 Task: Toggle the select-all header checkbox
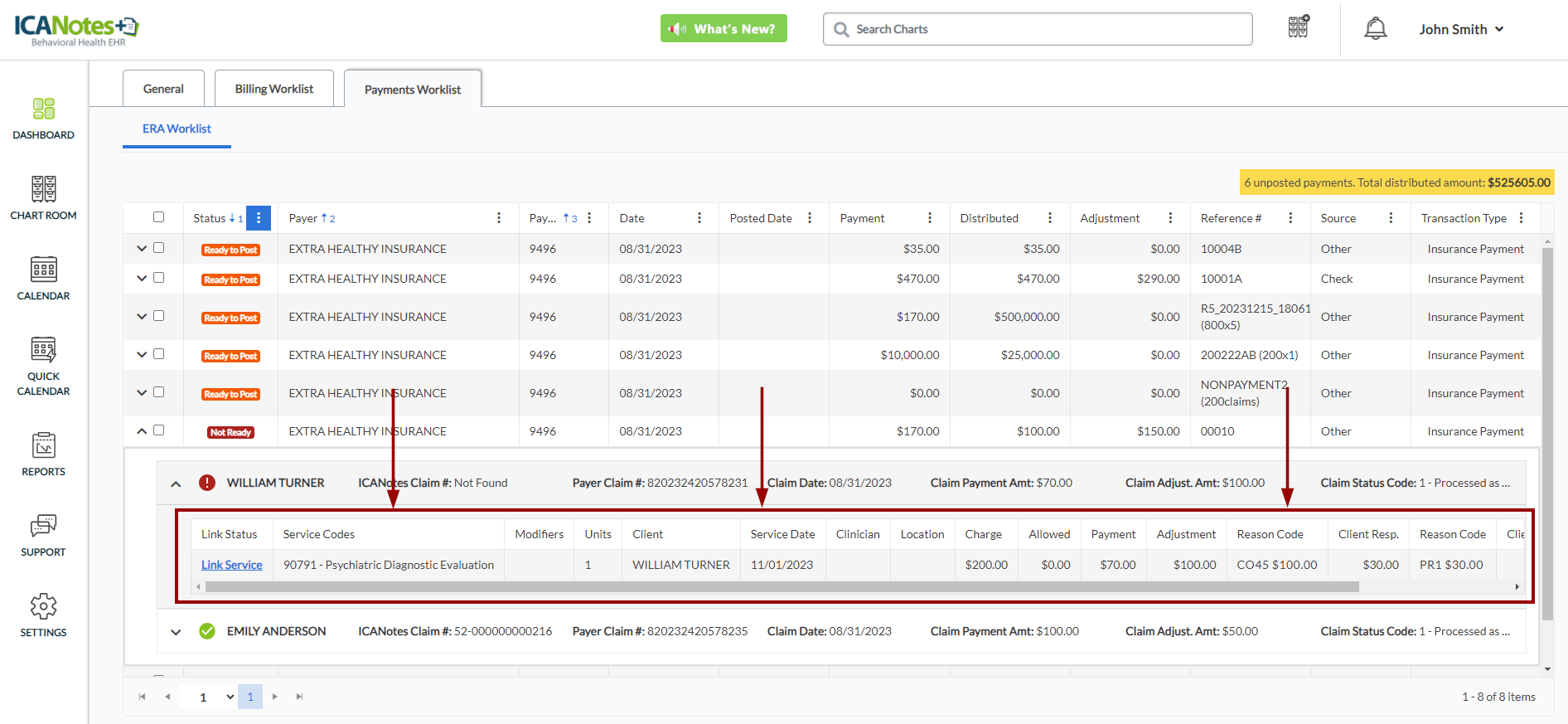tap(158, 217)
